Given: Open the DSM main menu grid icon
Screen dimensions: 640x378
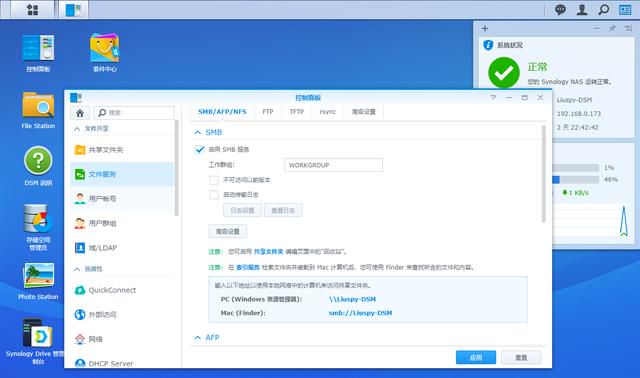Looking at the screenshot, I should click(x=32, y=9).
